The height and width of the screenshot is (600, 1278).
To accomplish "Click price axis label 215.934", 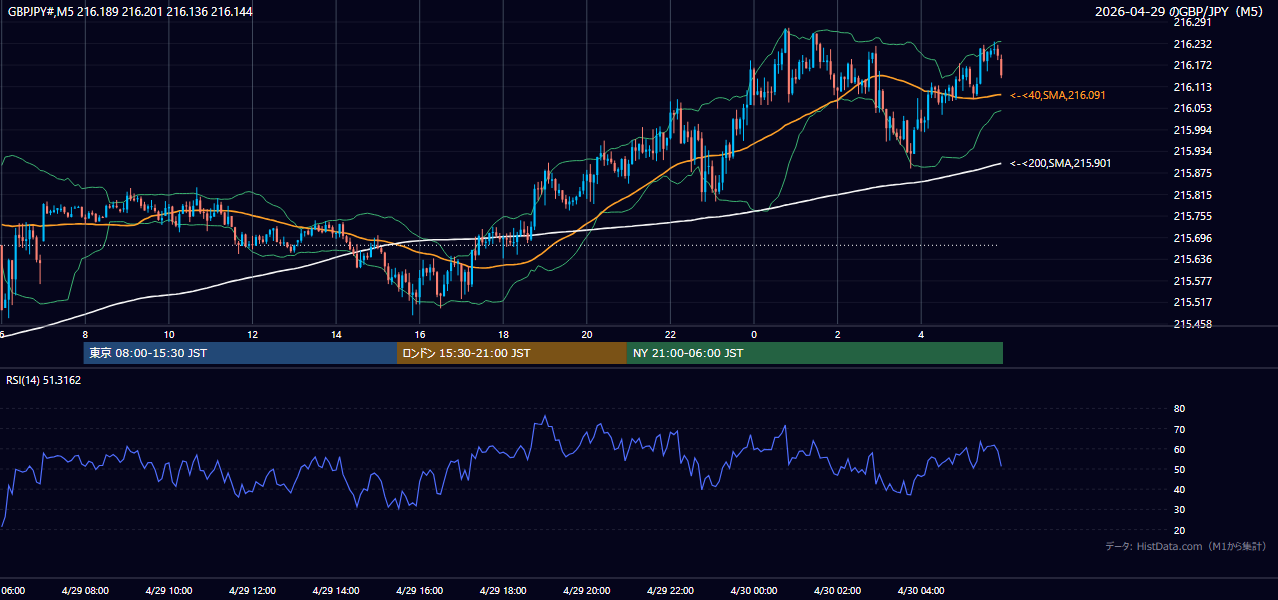I will pyautogui.click(x=1192, y=151).
